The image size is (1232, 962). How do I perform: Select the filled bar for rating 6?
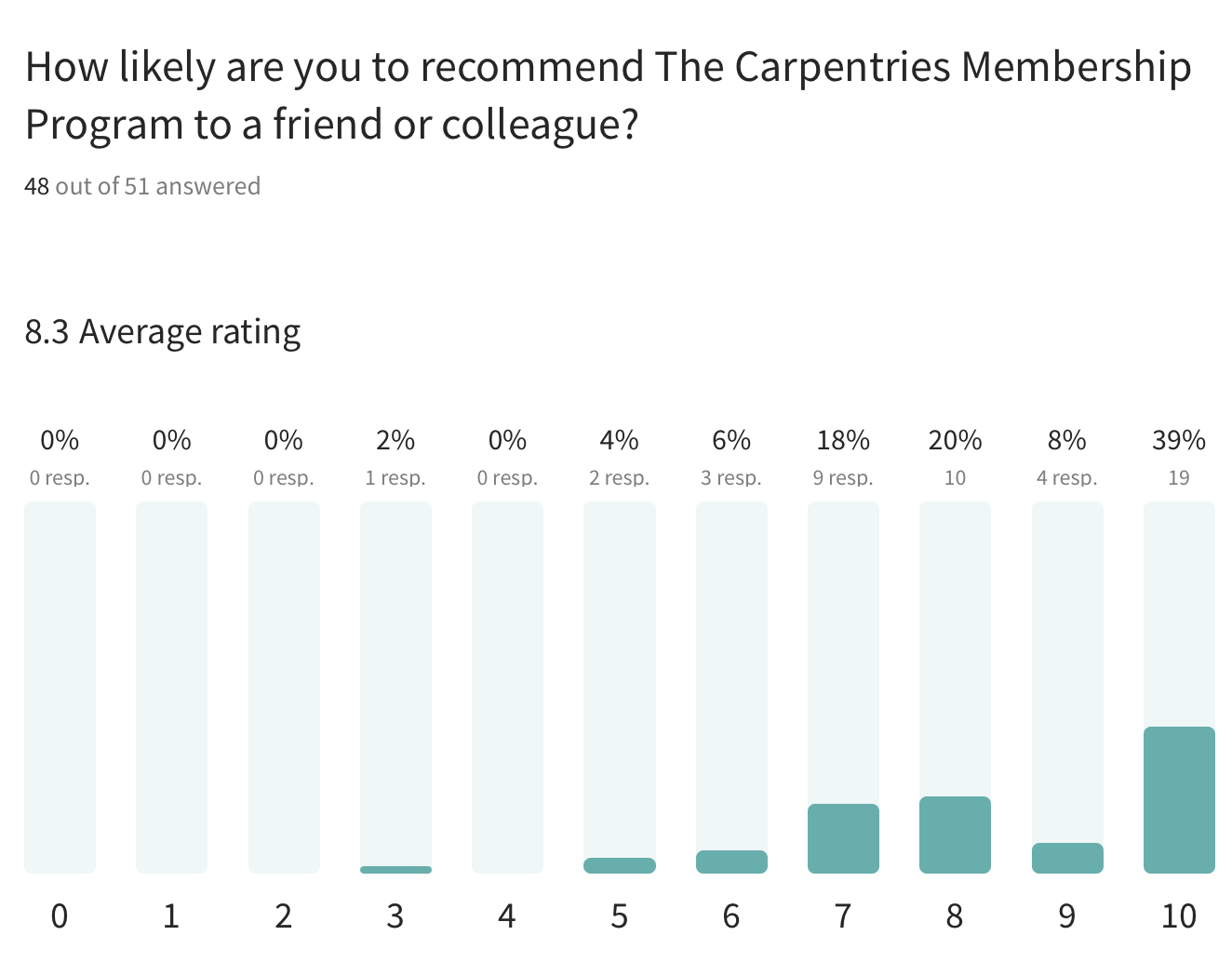click(x=731, y=862)
